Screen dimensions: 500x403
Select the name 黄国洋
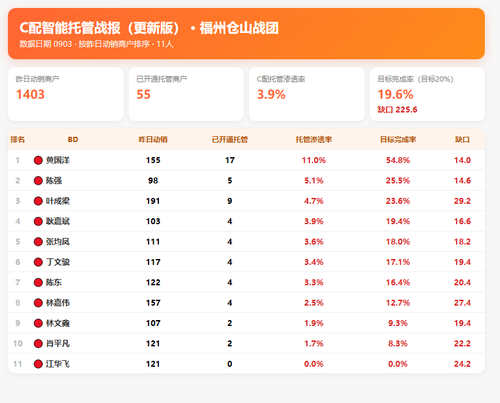point(58,160)
